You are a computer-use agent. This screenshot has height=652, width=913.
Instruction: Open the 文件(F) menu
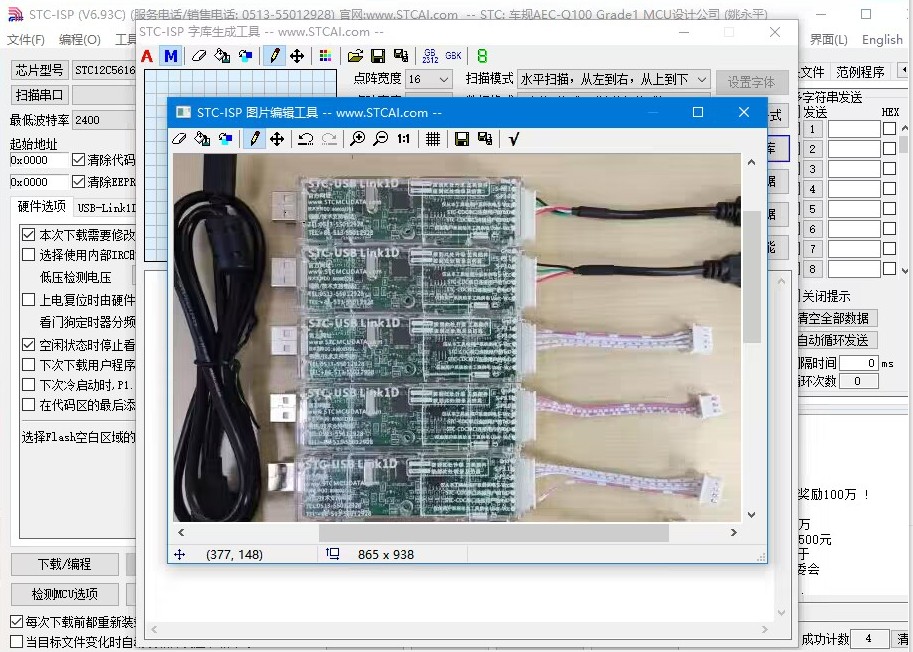click(x=26, y=40)
